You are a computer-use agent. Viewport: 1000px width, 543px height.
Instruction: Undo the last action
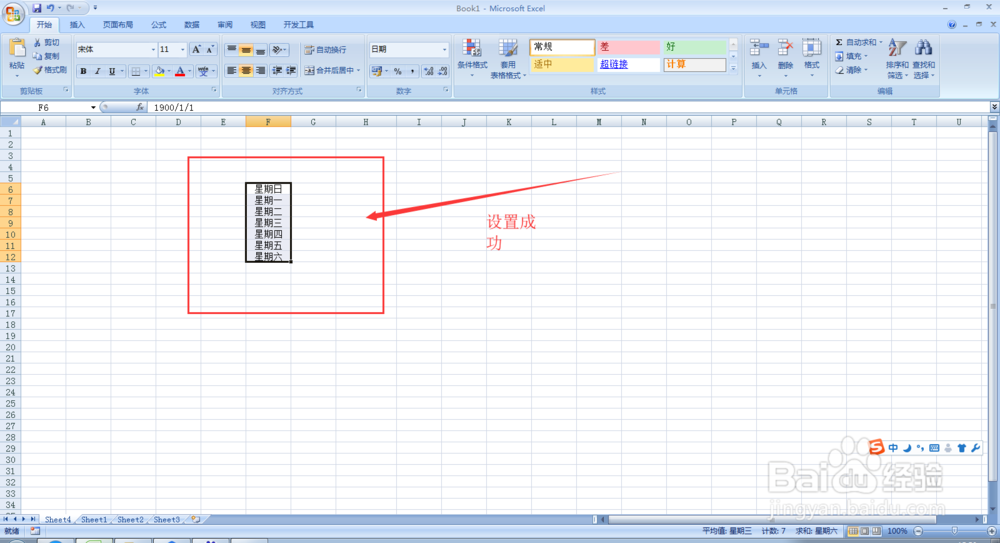[x=50, y=8]
